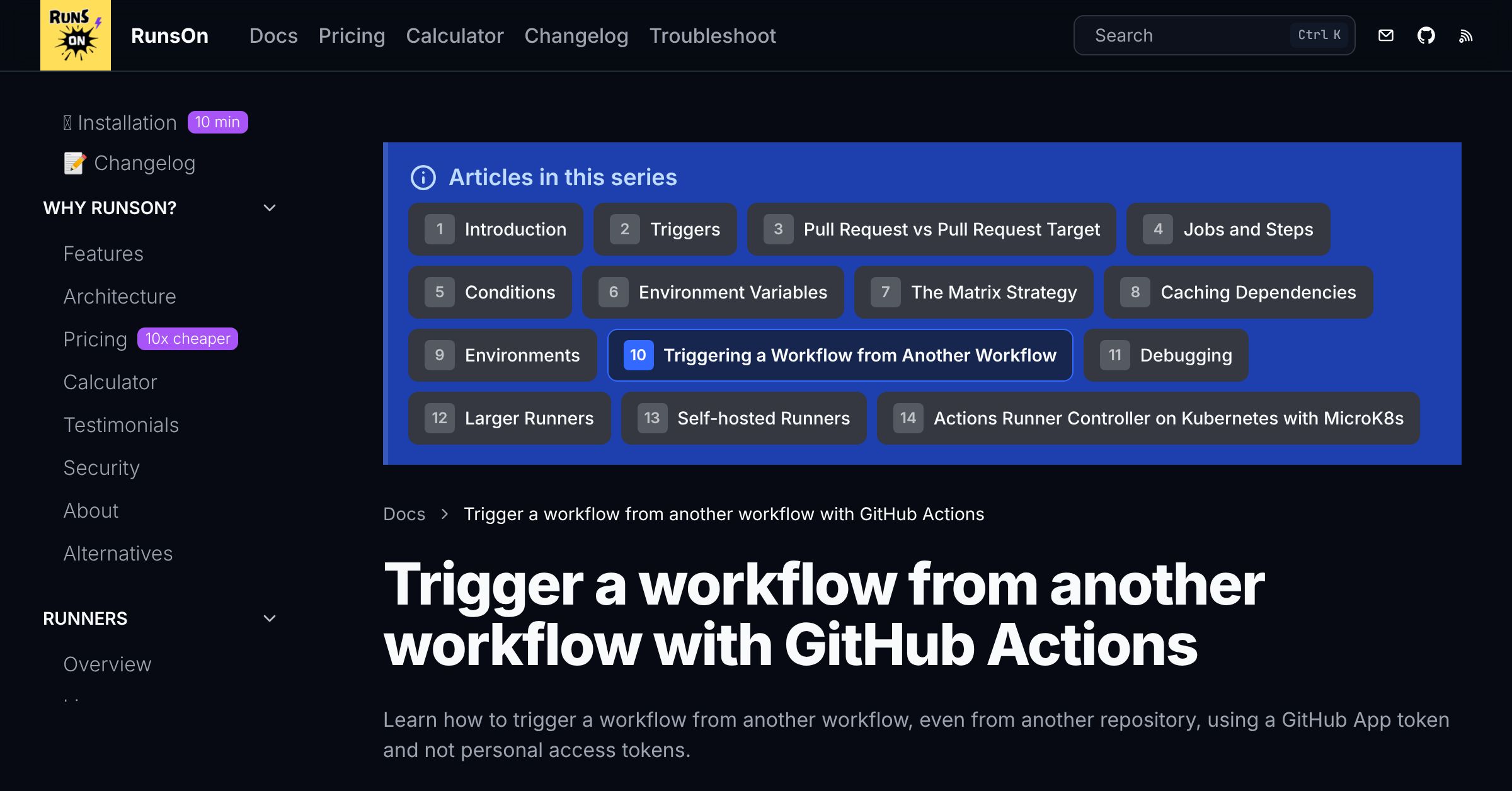Click the 10x cheaper badge beside Pricing

187,338
